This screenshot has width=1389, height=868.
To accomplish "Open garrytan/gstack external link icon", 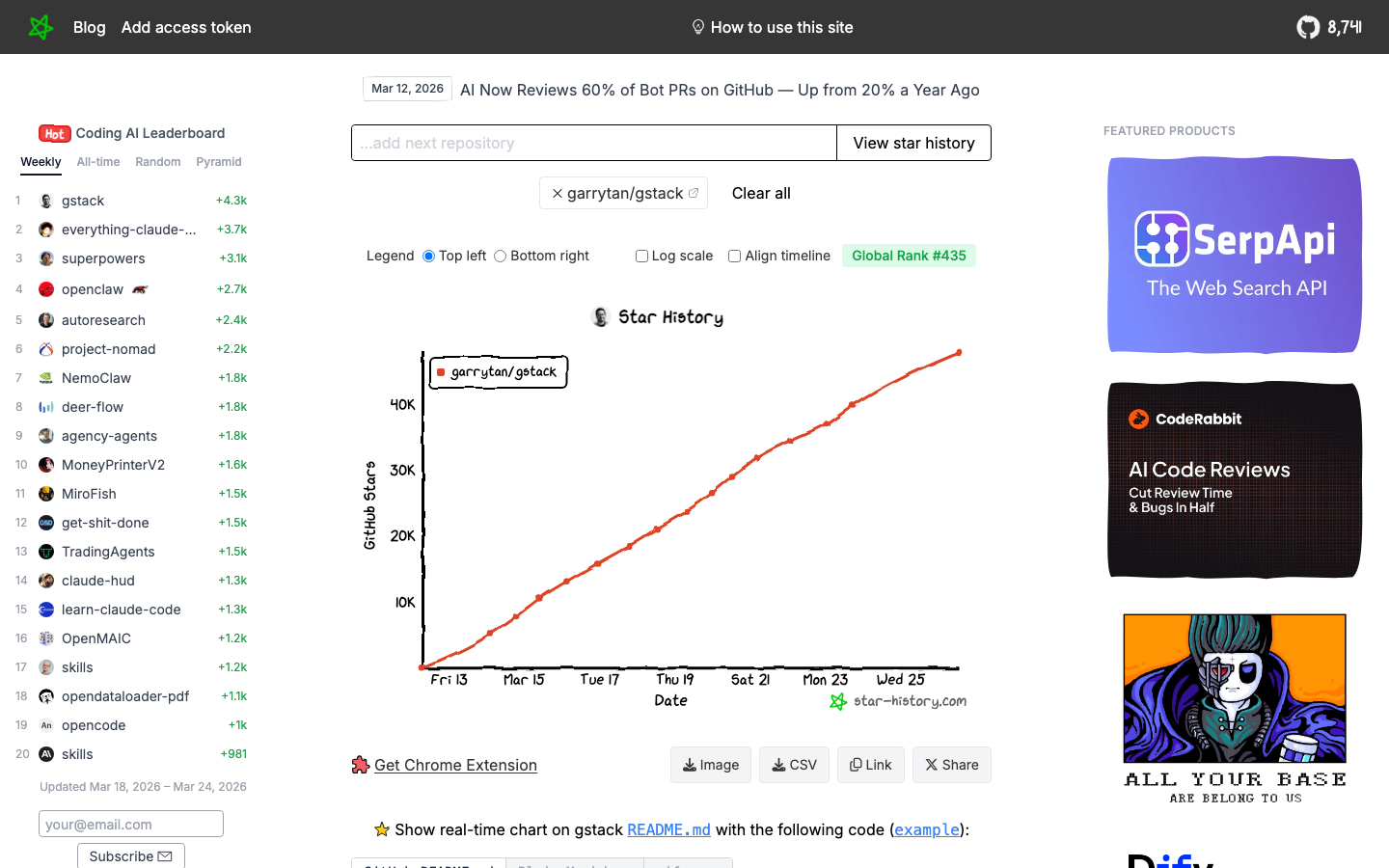I will pos(694,193).
